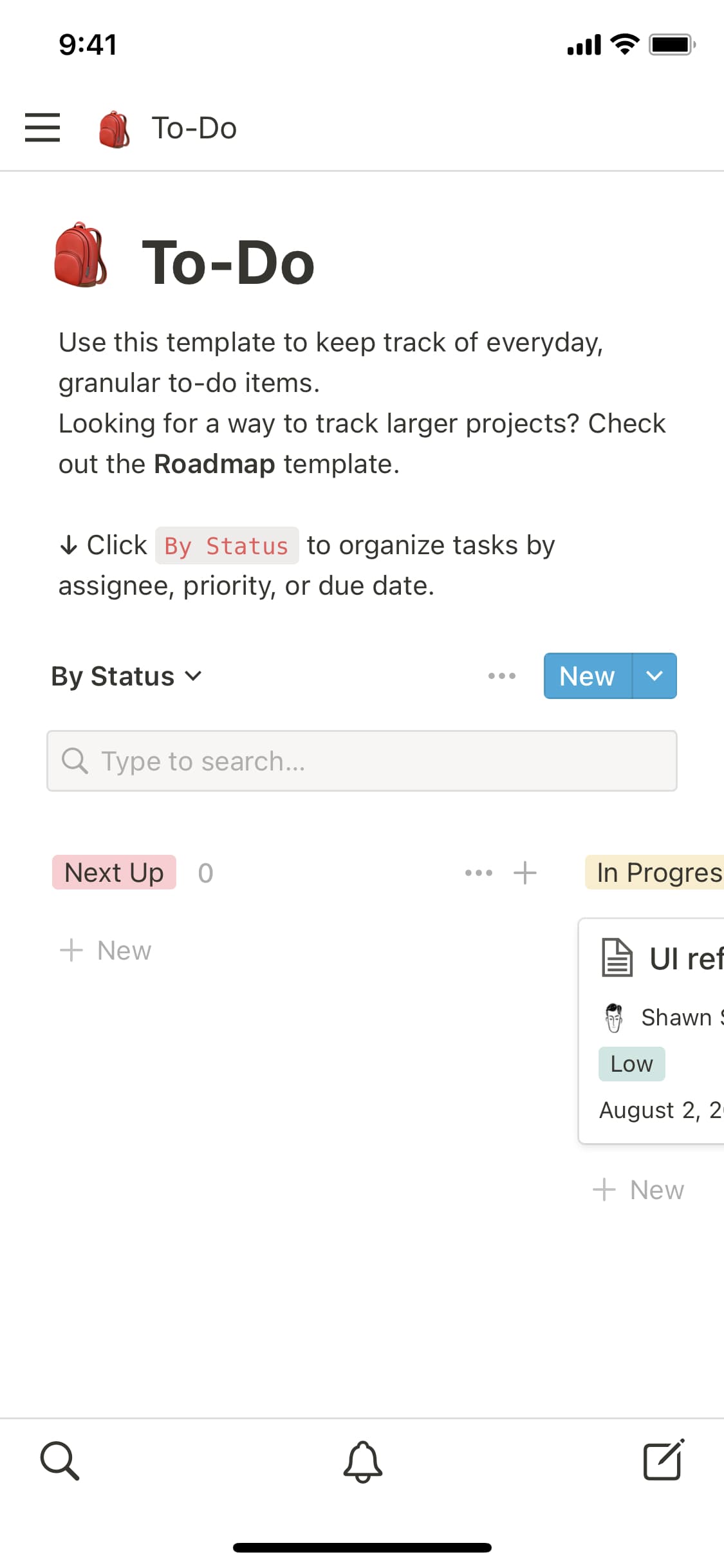The height and width of the screenshot is (1568, 724).
Task: Open the Roadmap template link
Action: point(215,463)
